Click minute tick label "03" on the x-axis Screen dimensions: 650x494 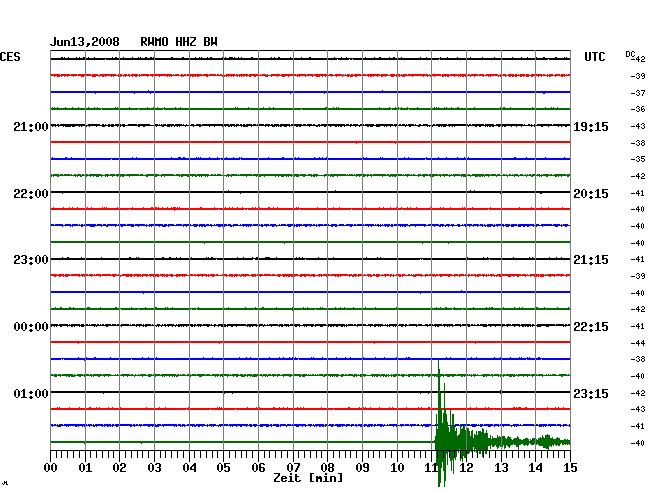click(x=154, y=467)
